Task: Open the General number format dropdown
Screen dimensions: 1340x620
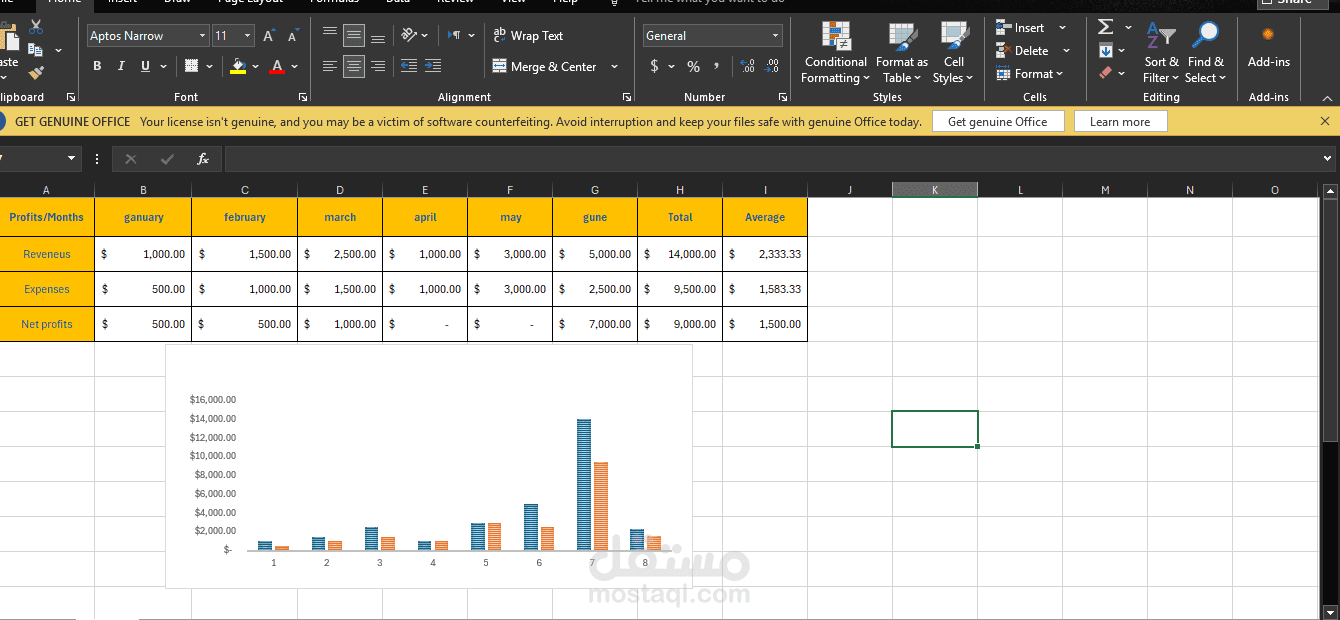Action: [775, 36]
